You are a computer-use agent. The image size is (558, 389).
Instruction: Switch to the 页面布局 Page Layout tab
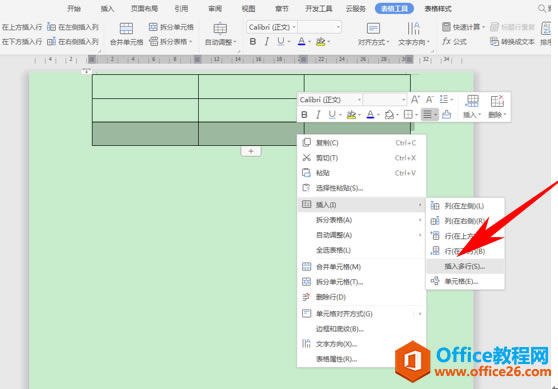click(144, 9)
